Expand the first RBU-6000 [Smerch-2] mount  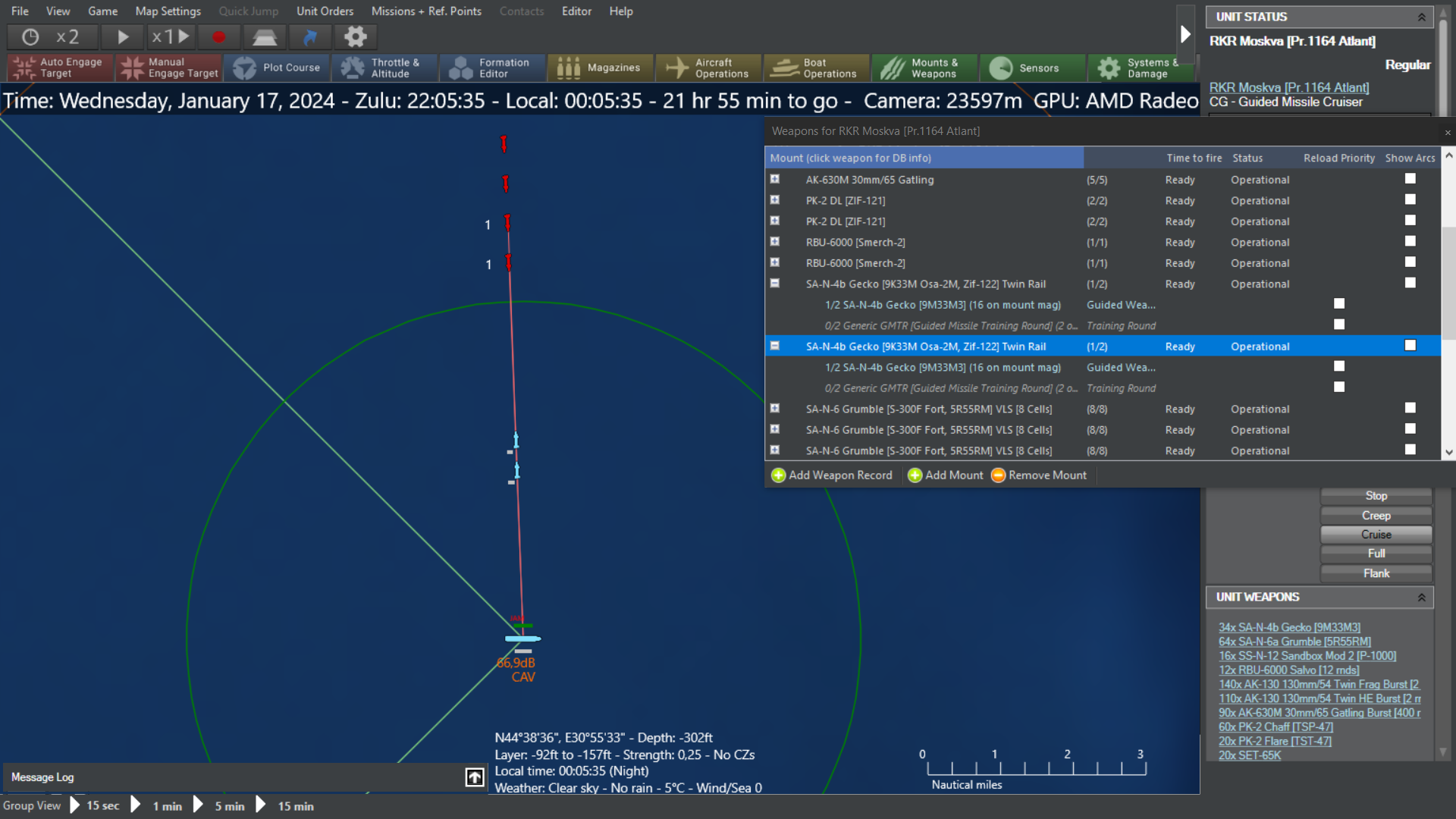(775, 241)
